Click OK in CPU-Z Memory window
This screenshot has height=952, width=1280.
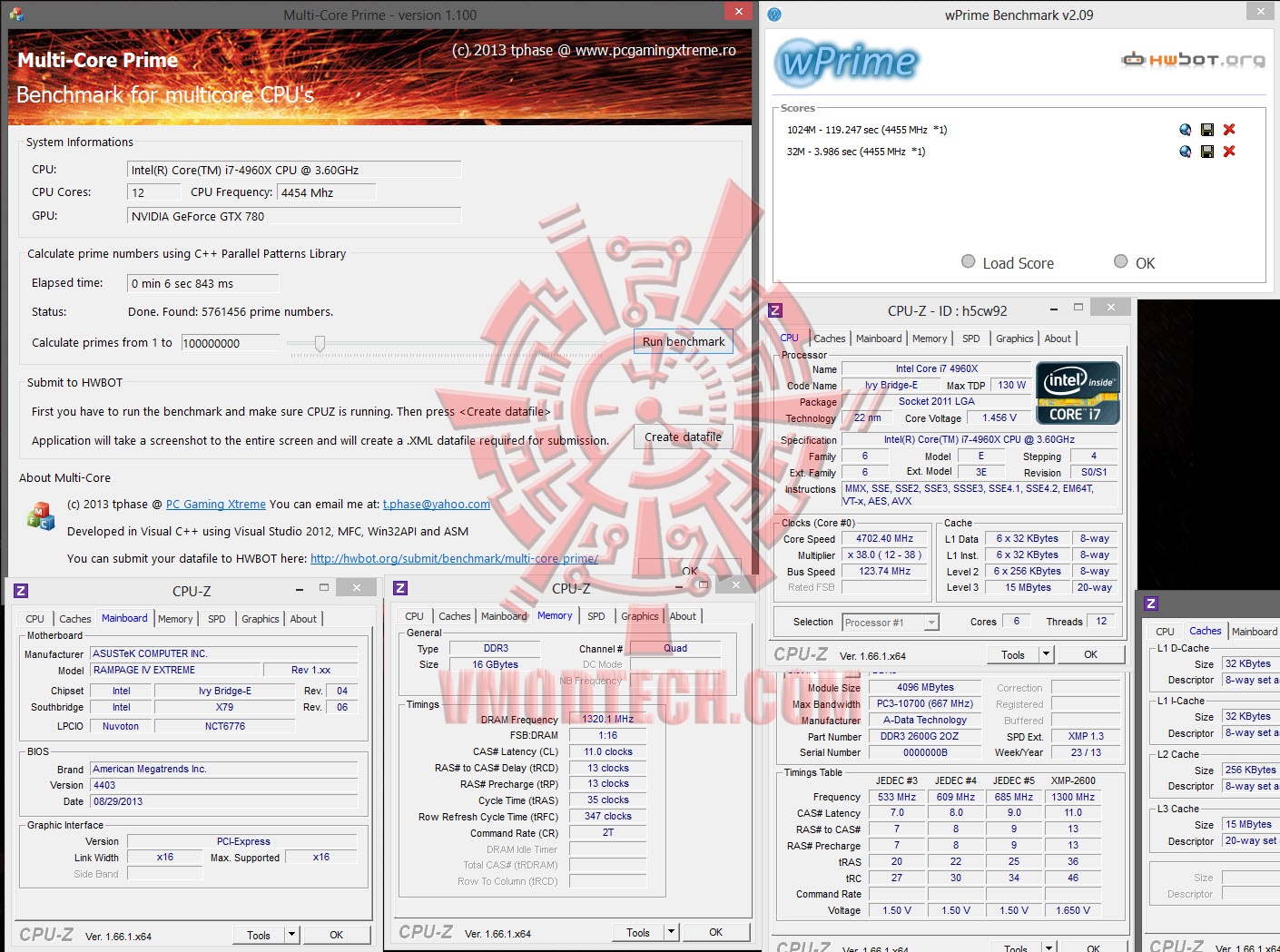click(x=715, y=932)
